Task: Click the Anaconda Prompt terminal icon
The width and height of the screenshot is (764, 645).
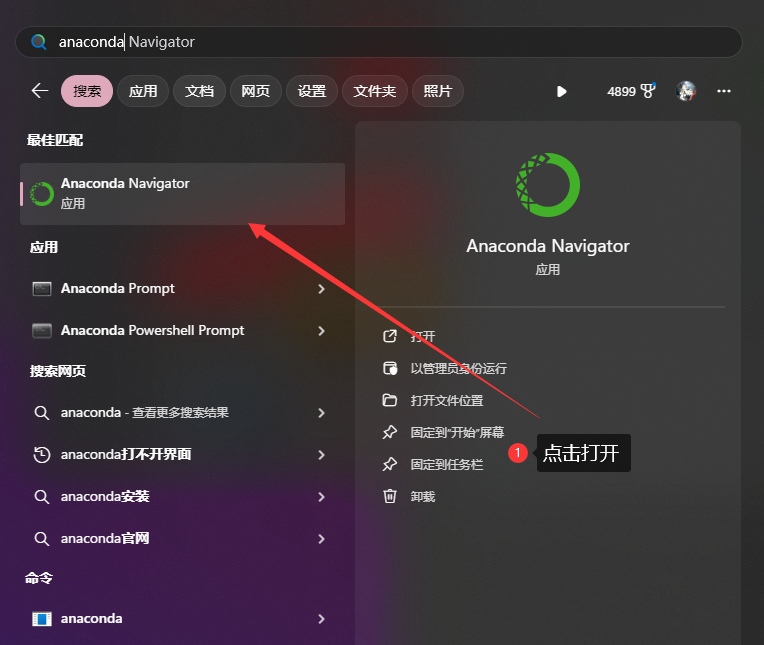Action: click(x=42, y=289)
